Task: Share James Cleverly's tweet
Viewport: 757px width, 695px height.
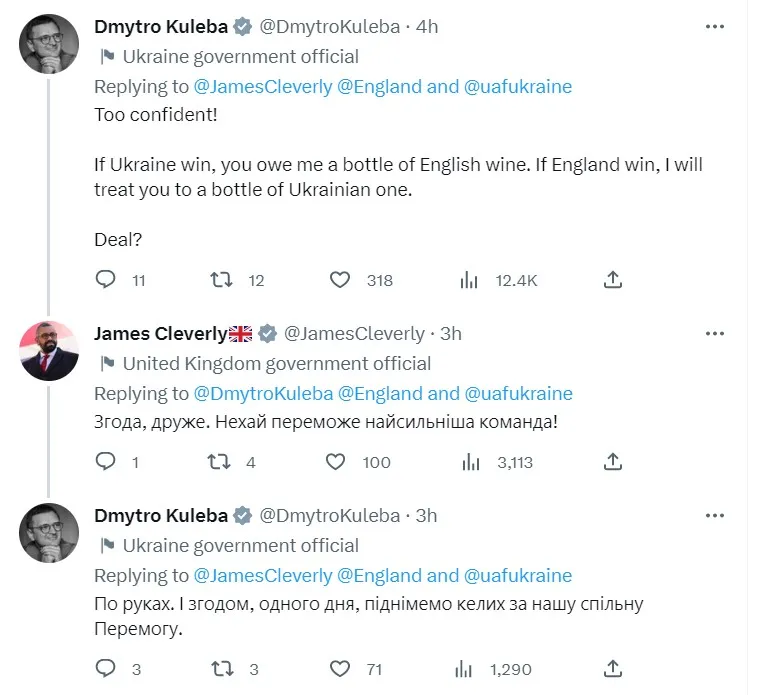Action: click(x=615, y=462)
